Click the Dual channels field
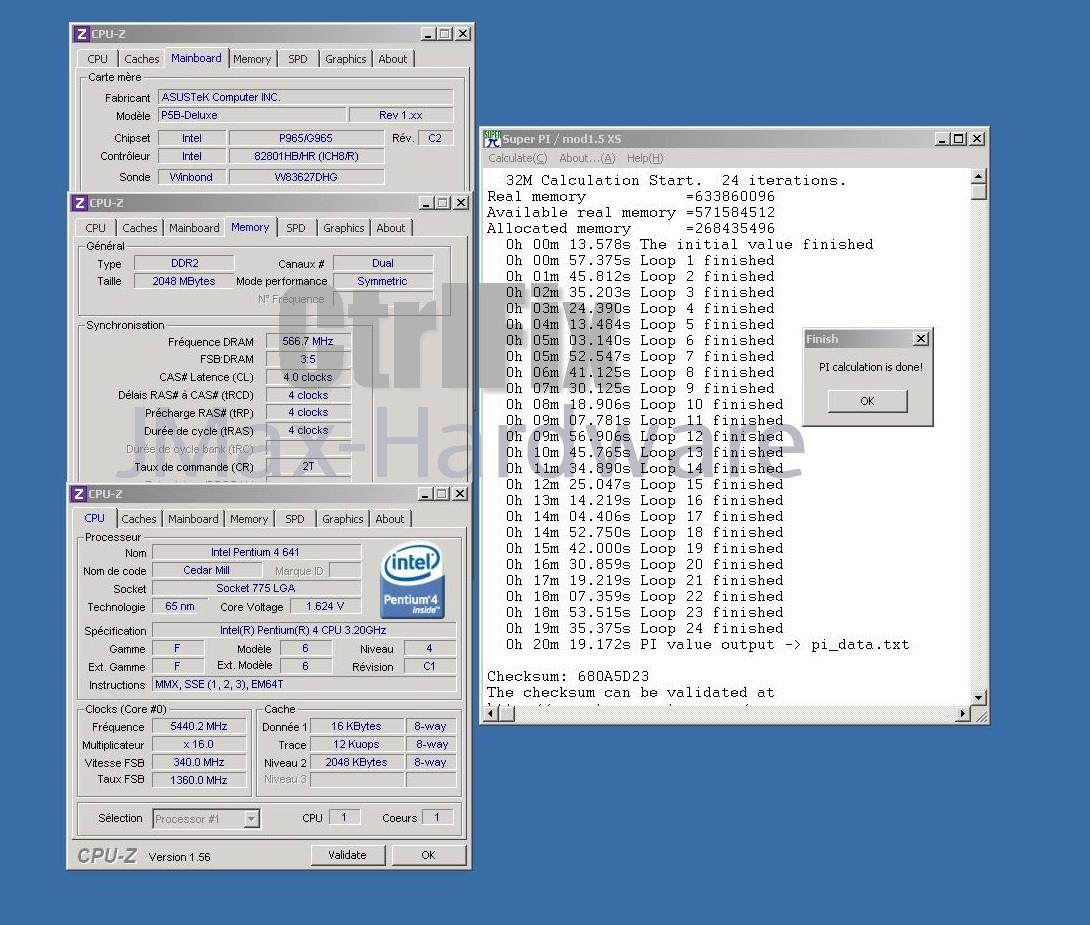This screenshot has width=1090, height=925. tap(383, 263)
